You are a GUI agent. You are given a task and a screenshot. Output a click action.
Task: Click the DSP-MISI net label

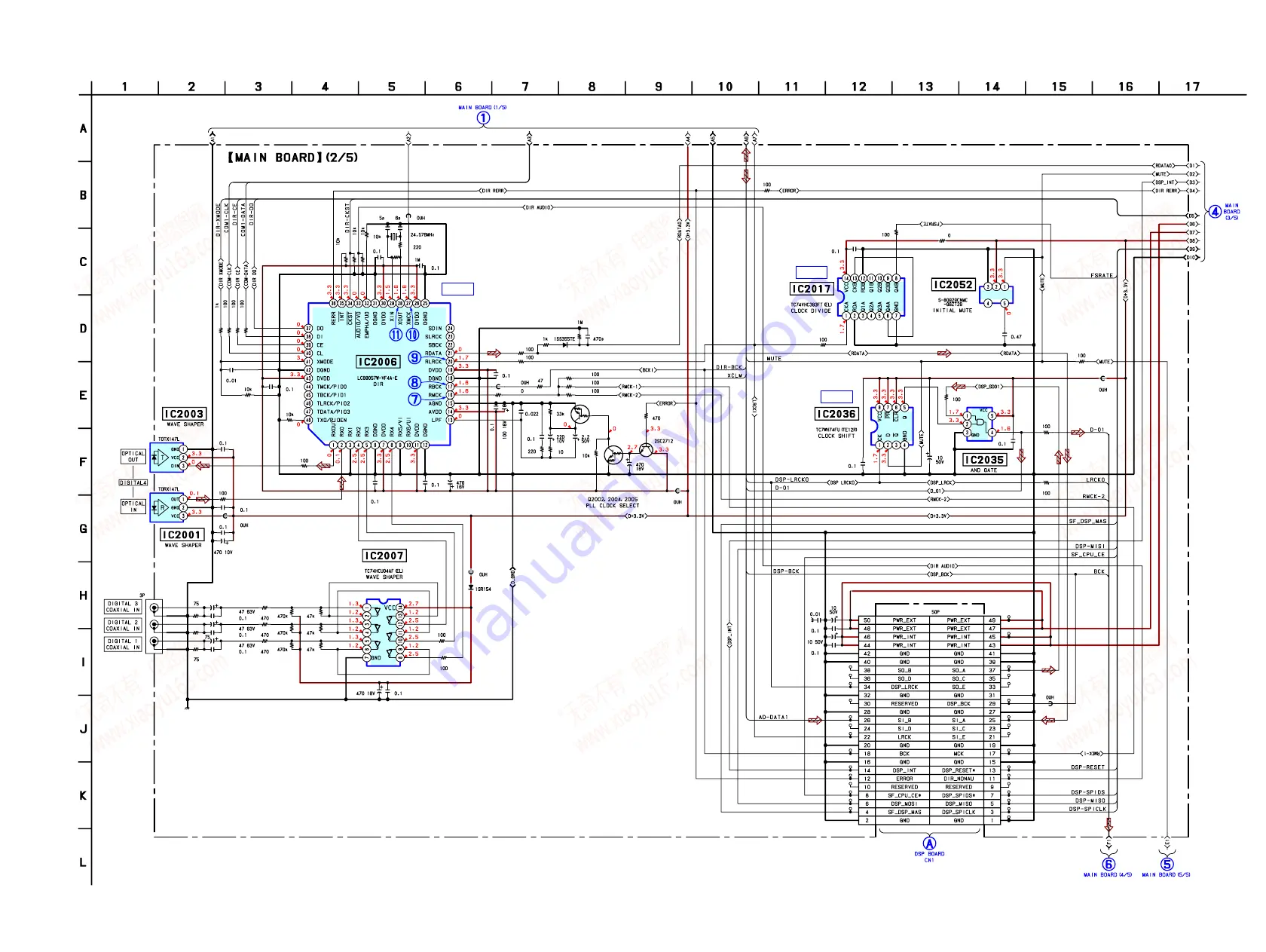(1090, 546)
